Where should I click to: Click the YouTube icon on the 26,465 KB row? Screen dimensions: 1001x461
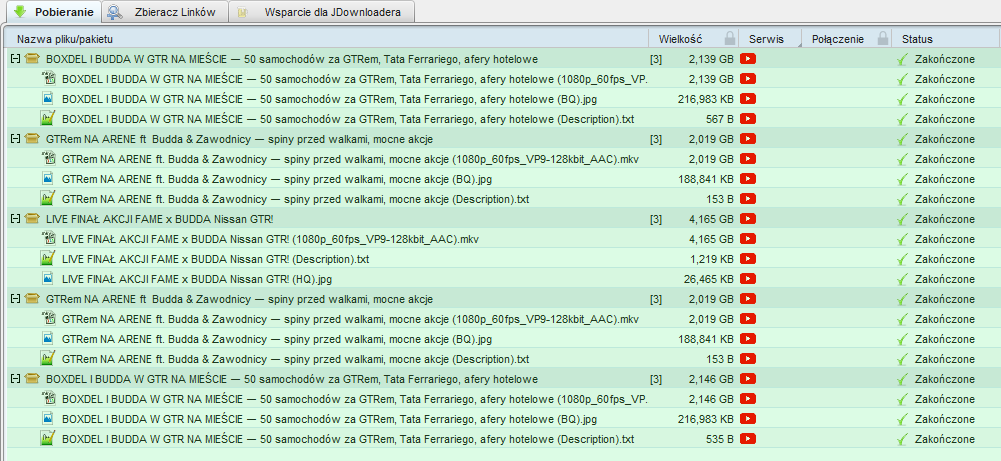[x=747, y=279]
